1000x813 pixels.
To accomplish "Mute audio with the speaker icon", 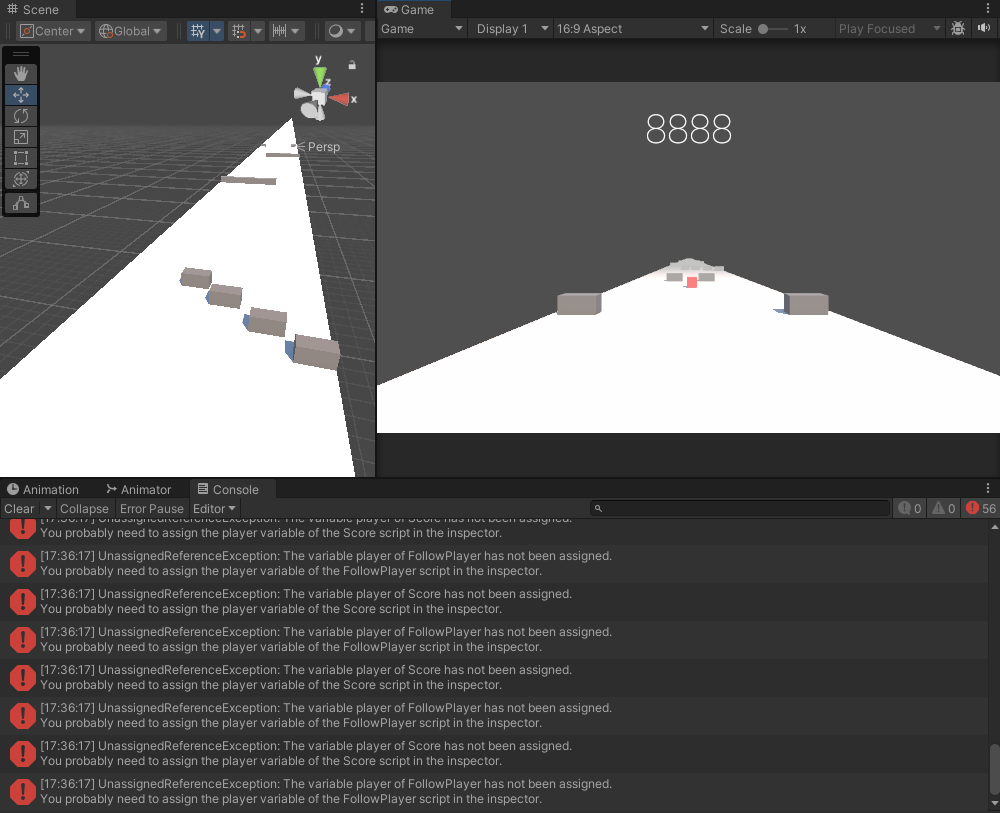I will pos(984,29).
